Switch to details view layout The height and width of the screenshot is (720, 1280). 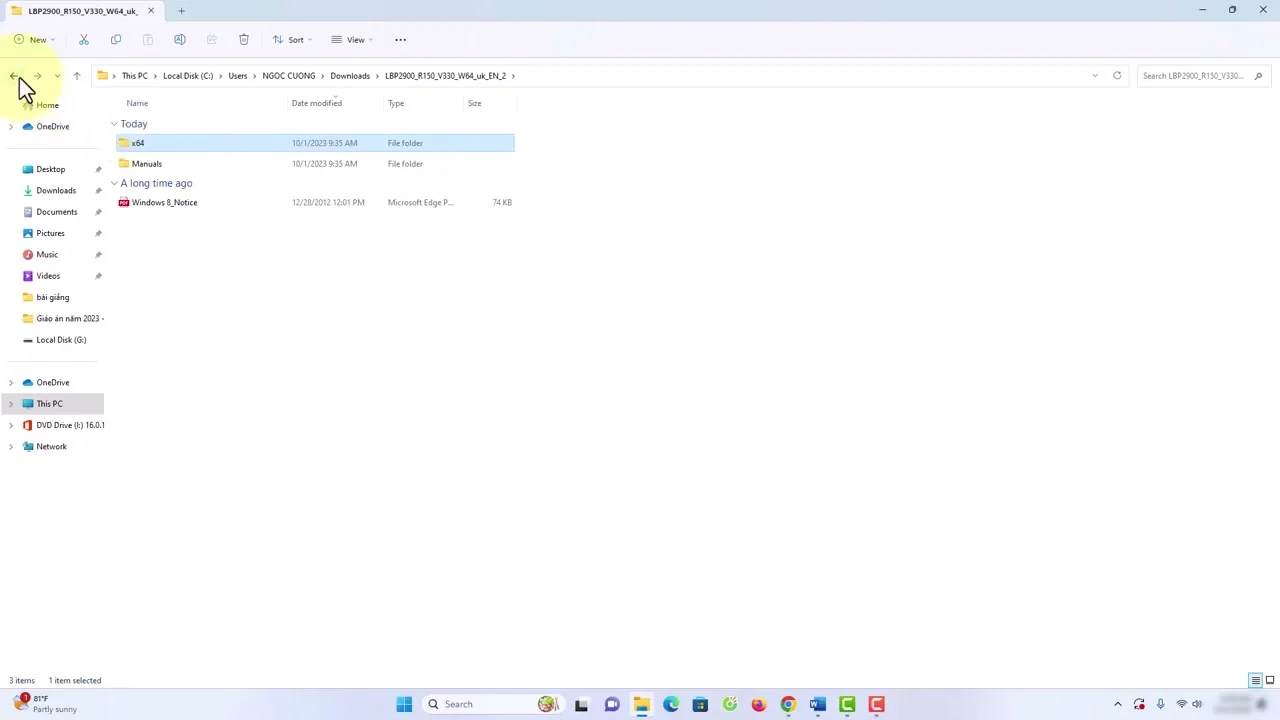[1255, 681]
